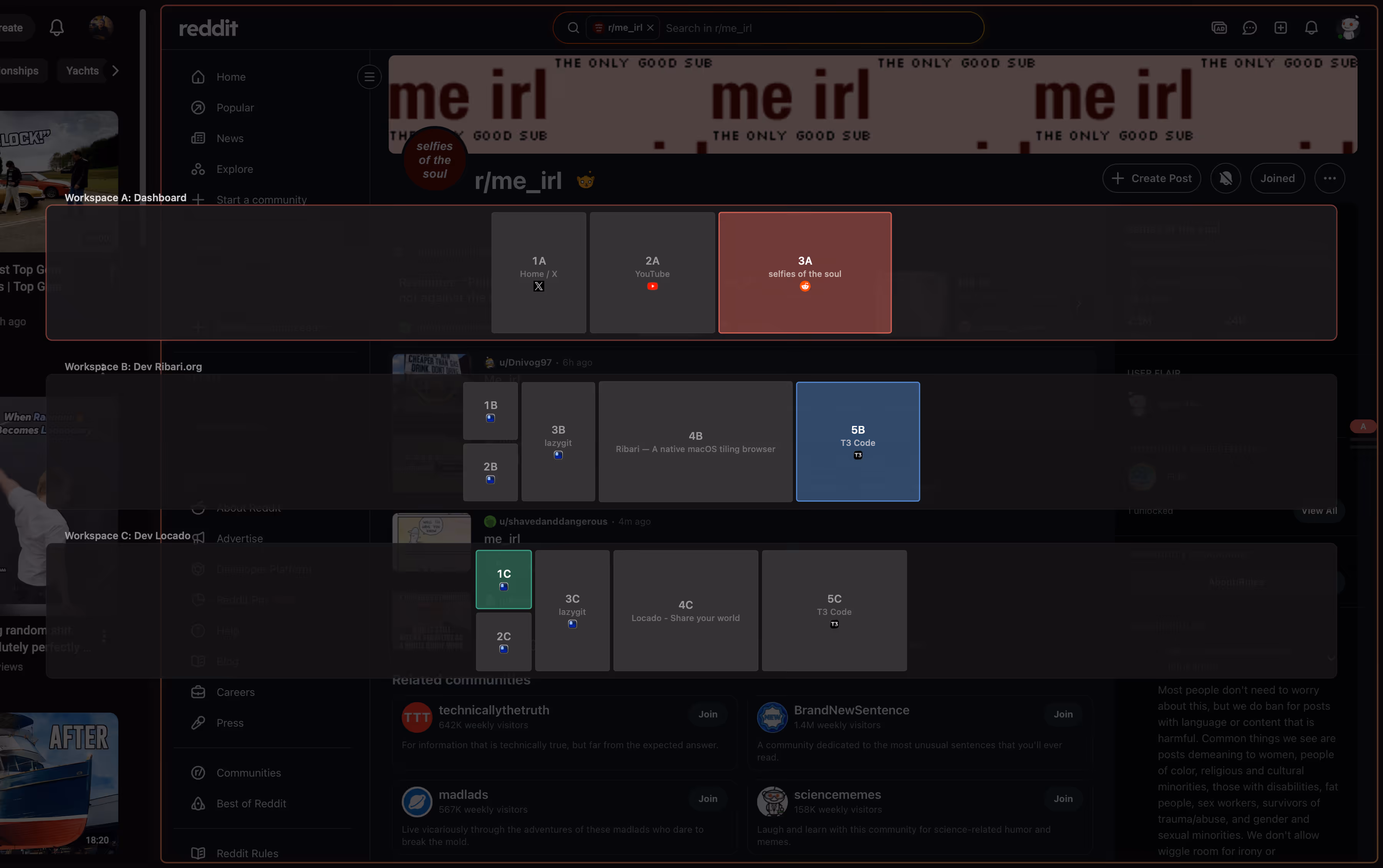Toggle muted notifications bell for r/me_irl
This screenshot has height=868, width=1383.
click(x=1225, y=179)
